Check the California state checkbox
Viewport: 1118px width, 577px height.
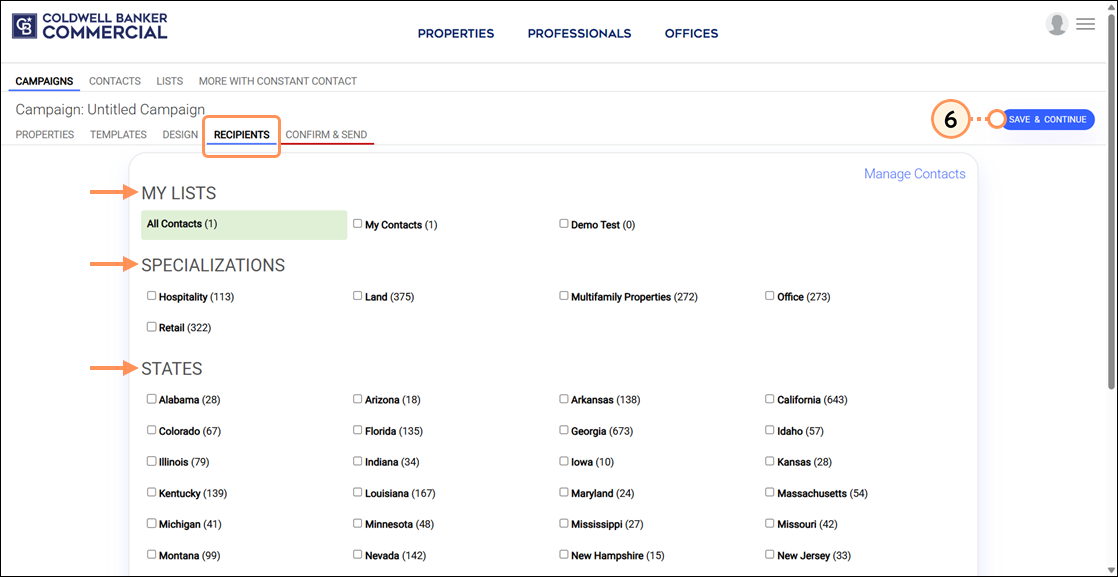[769, 398]
